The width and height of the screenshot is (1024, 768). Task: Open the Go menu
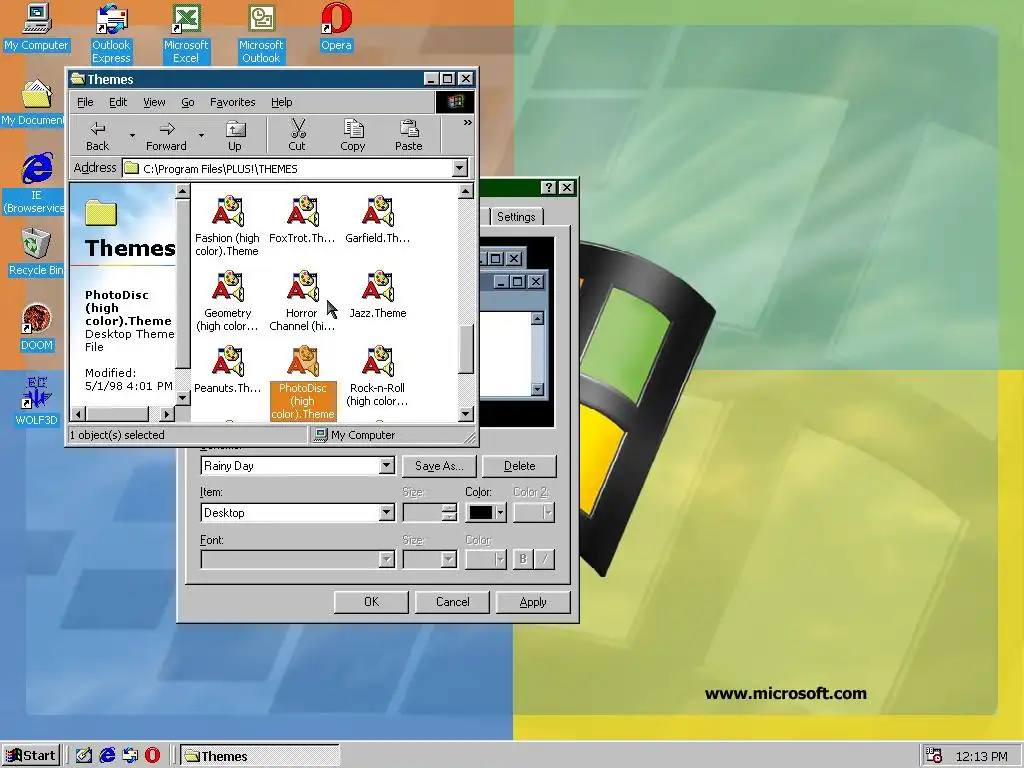coord(188,102)
